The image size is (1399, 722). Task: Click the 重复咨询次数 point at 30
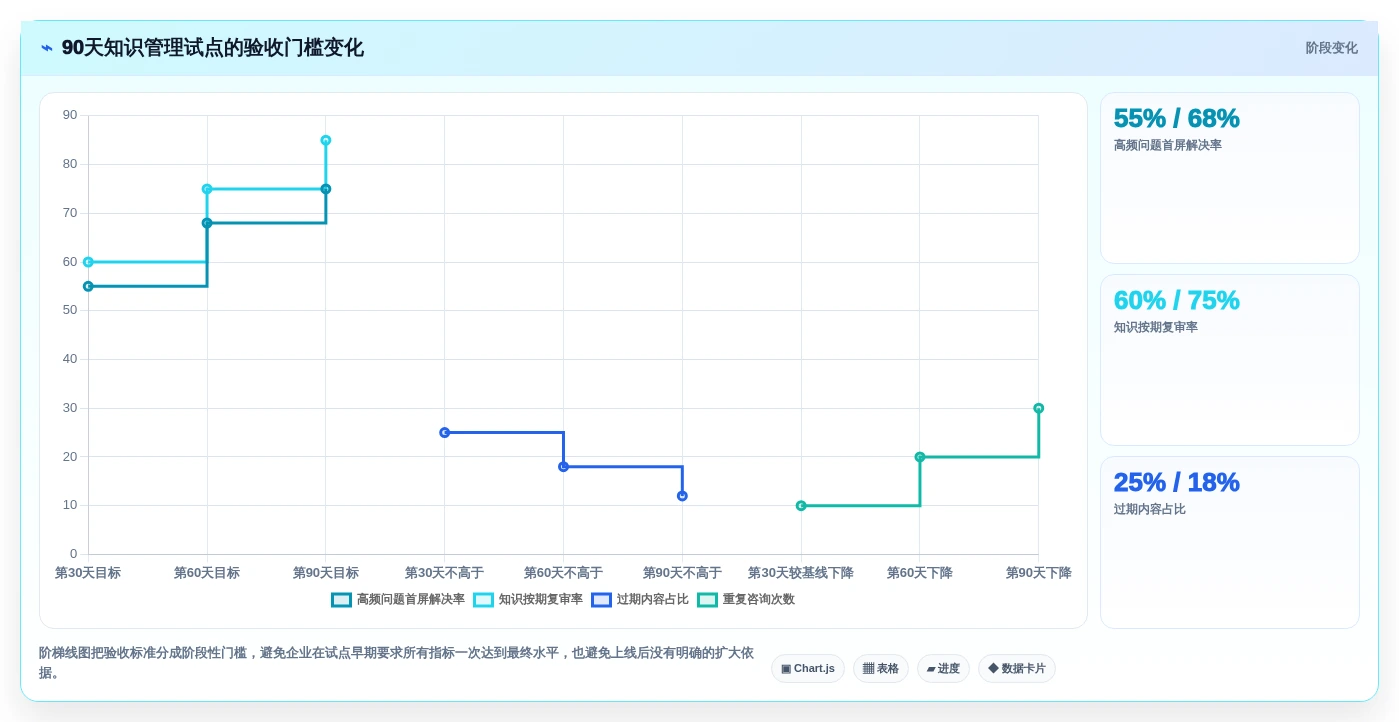point(1039,408)
